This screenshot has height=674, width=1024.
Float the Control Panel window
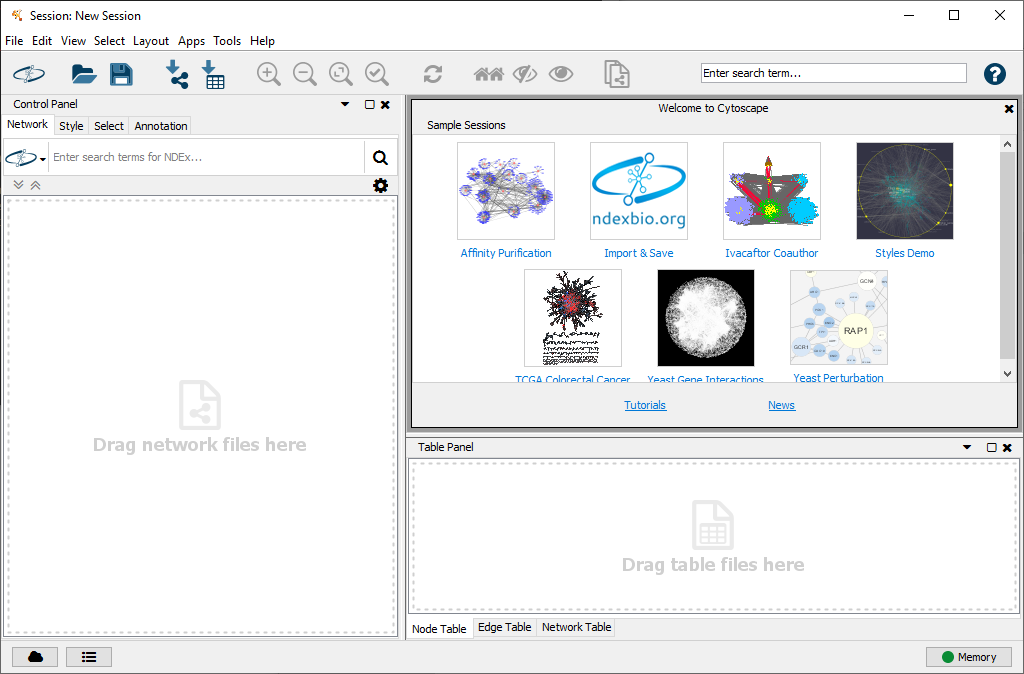[370, 104]
